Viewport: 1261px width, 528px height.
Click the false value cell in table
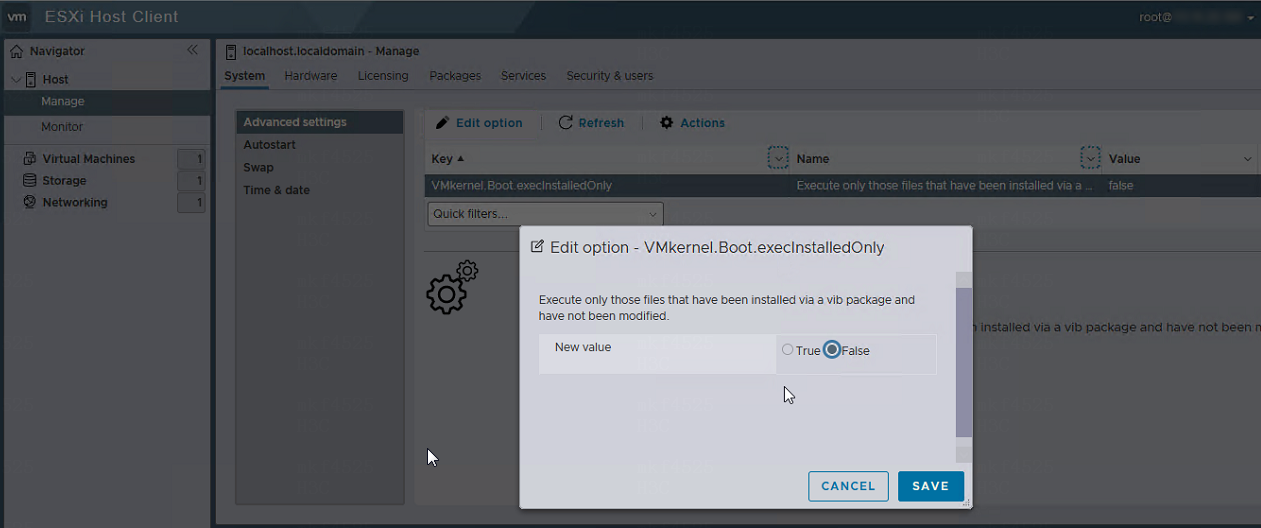1121,186
